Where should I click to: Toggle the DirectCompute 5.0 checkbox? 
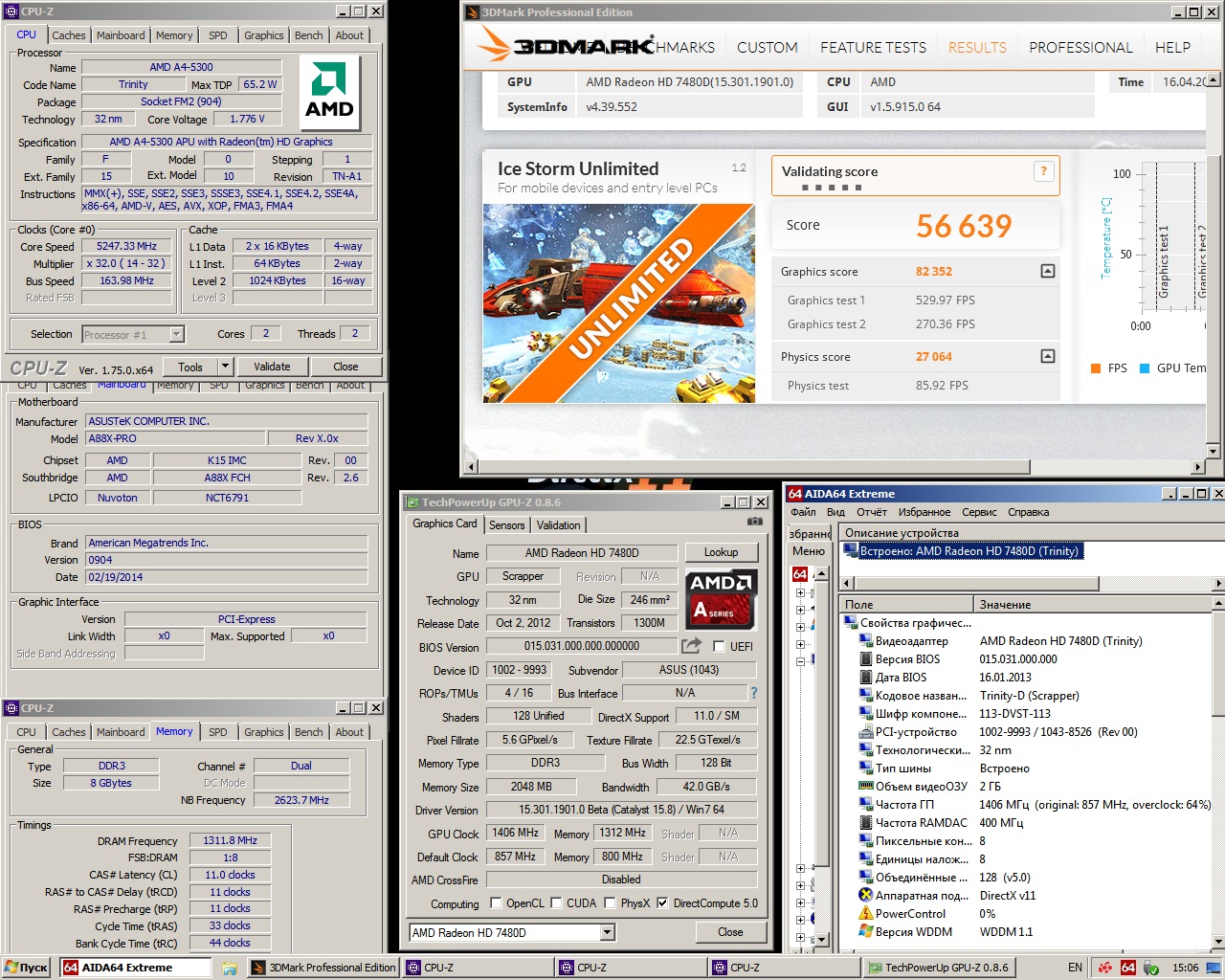[662, 902]
